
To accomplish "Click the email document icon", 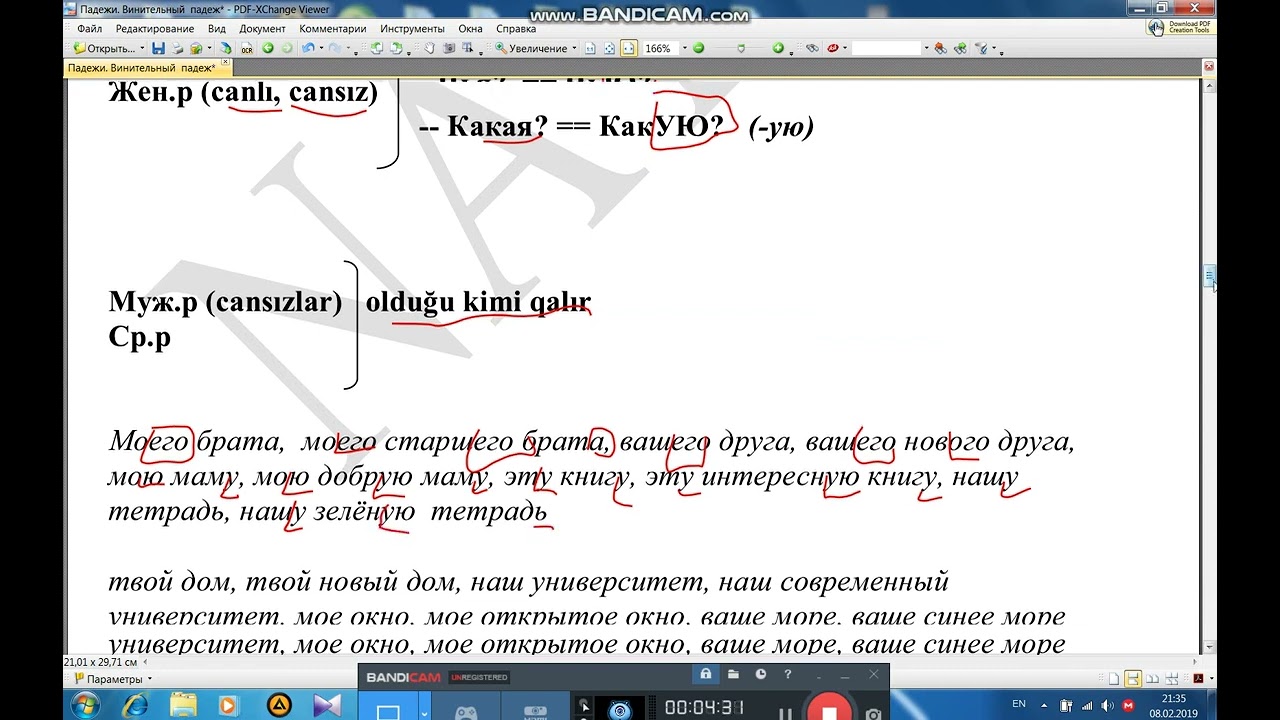I will (196, 48).
